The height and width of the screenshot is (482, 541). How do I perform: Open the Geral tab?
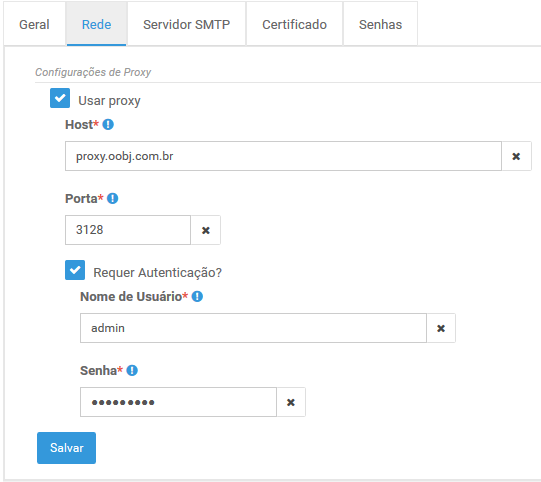pos(34,24)
